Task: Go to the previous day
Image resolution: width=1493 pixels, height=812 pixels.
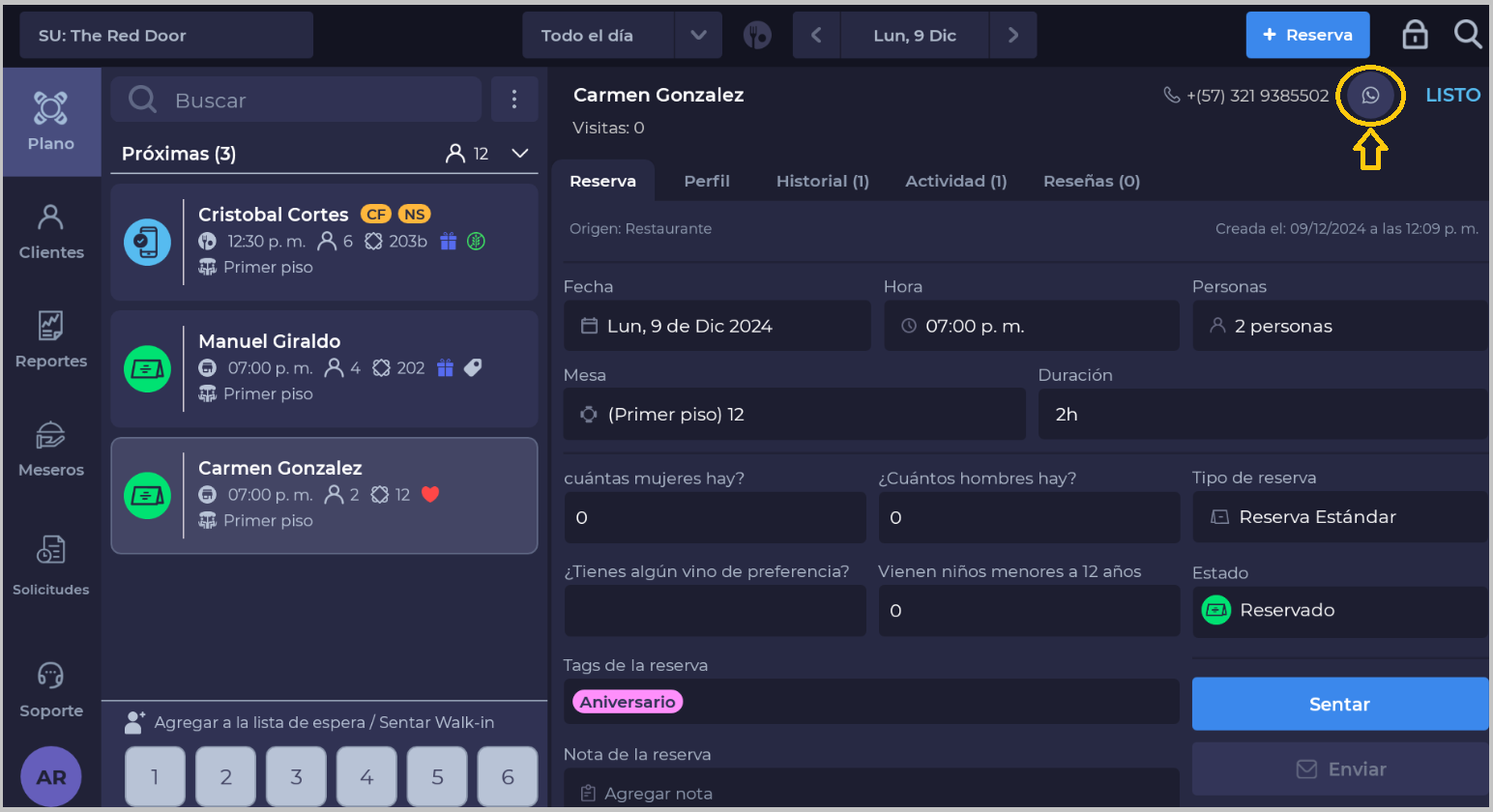Action: (817, 36)
